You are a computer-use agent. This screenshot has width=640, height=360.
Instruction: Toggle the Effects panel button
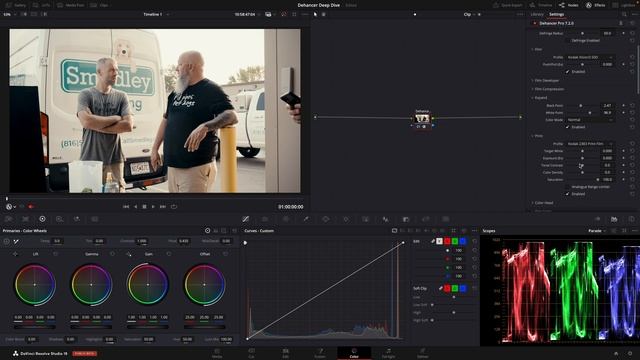coord(596,5)
